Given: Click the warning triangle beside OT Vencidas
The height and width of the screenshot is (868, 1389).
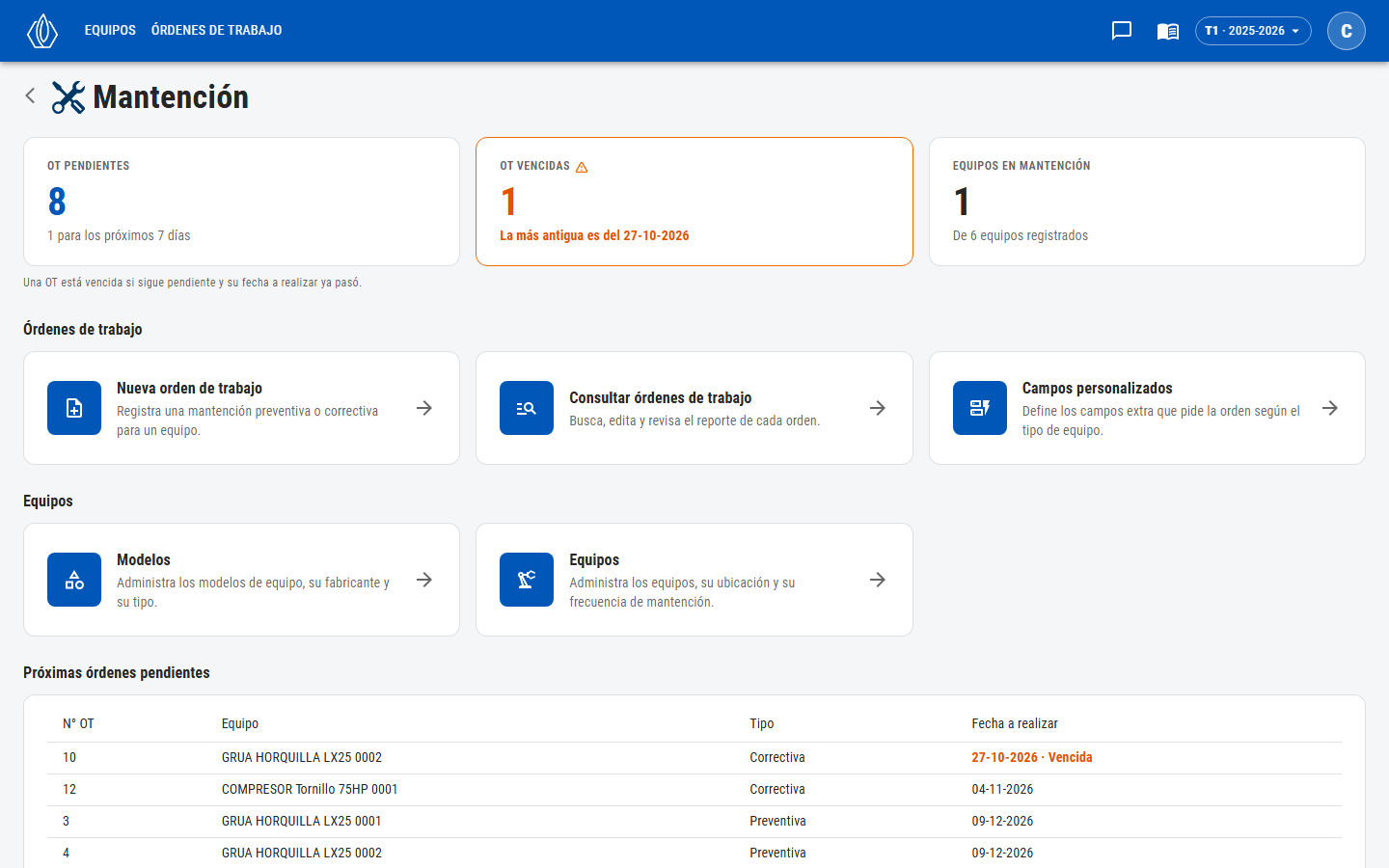Looking at the screenshot, I should click(x=582, y=167).
